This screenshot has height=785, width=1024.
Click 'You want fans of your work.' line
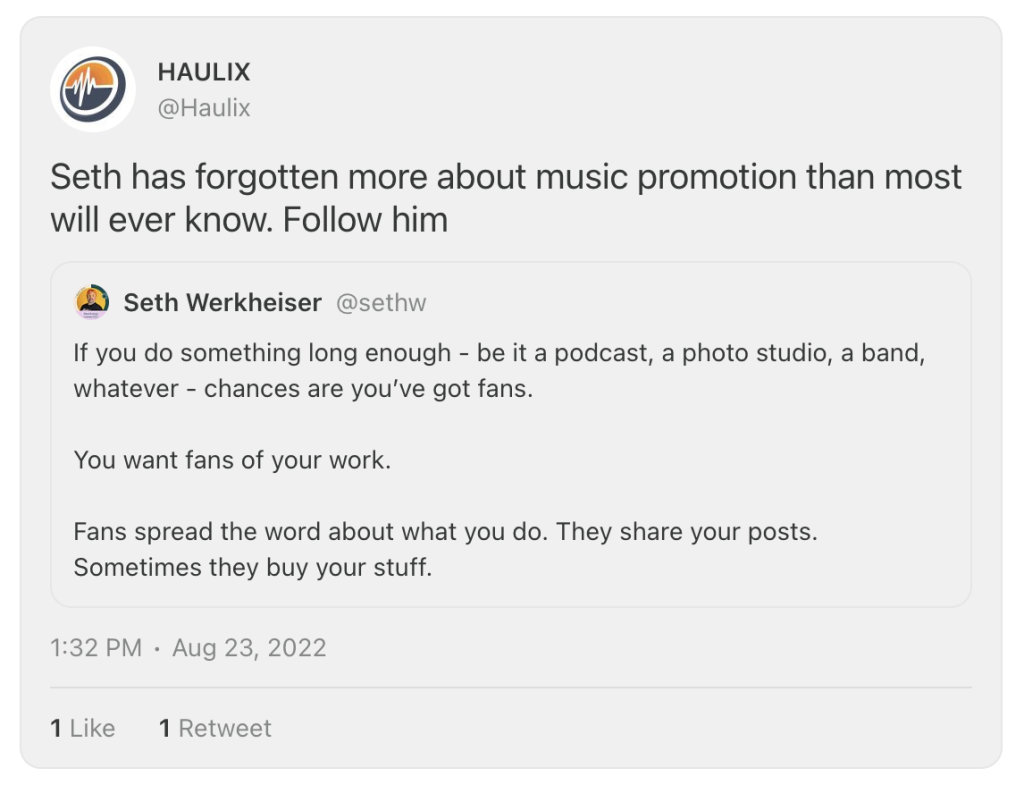(231, 461)
